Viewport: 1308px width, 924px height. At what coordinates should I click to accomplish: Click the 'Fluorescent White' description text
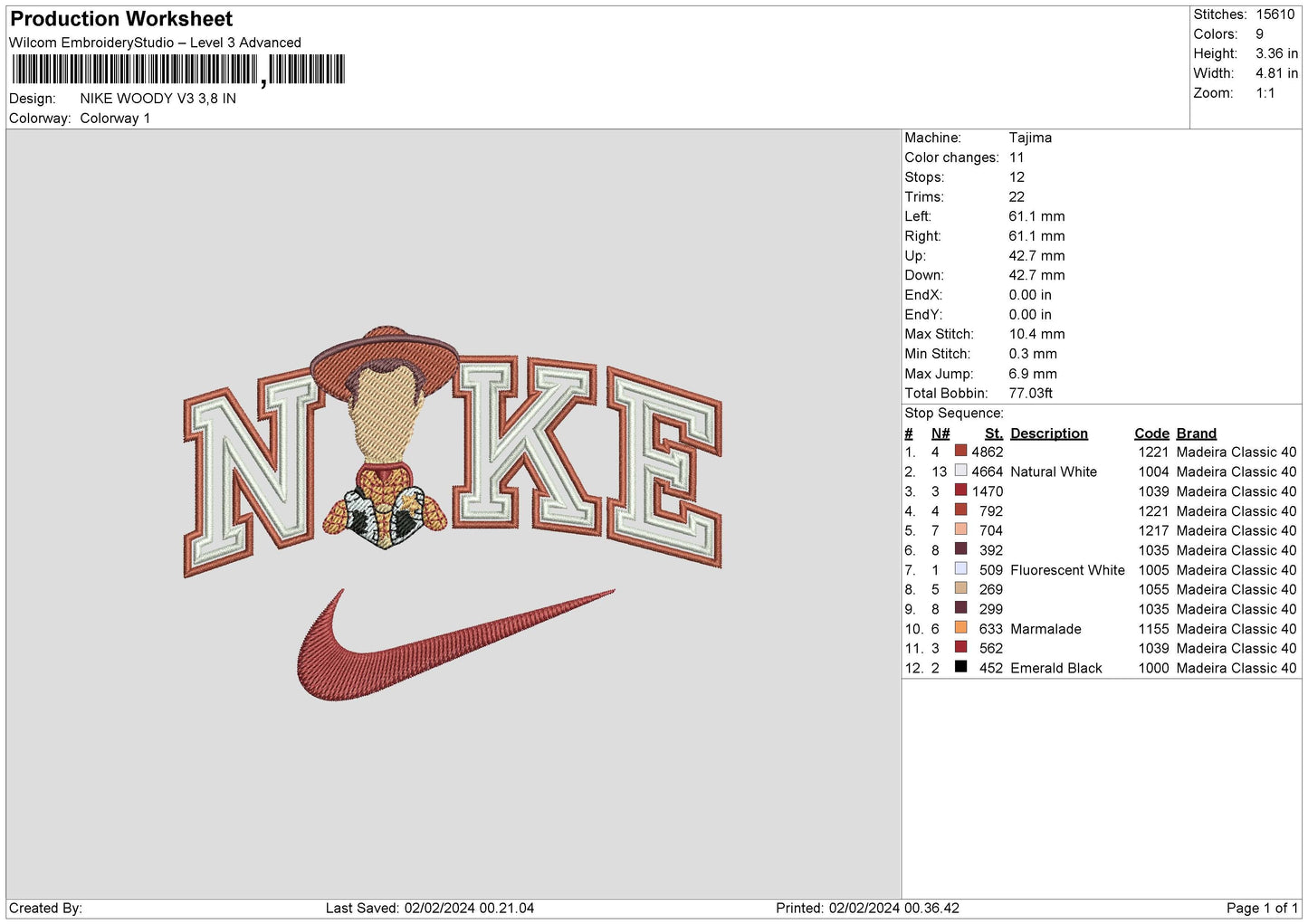(1067, 570)
